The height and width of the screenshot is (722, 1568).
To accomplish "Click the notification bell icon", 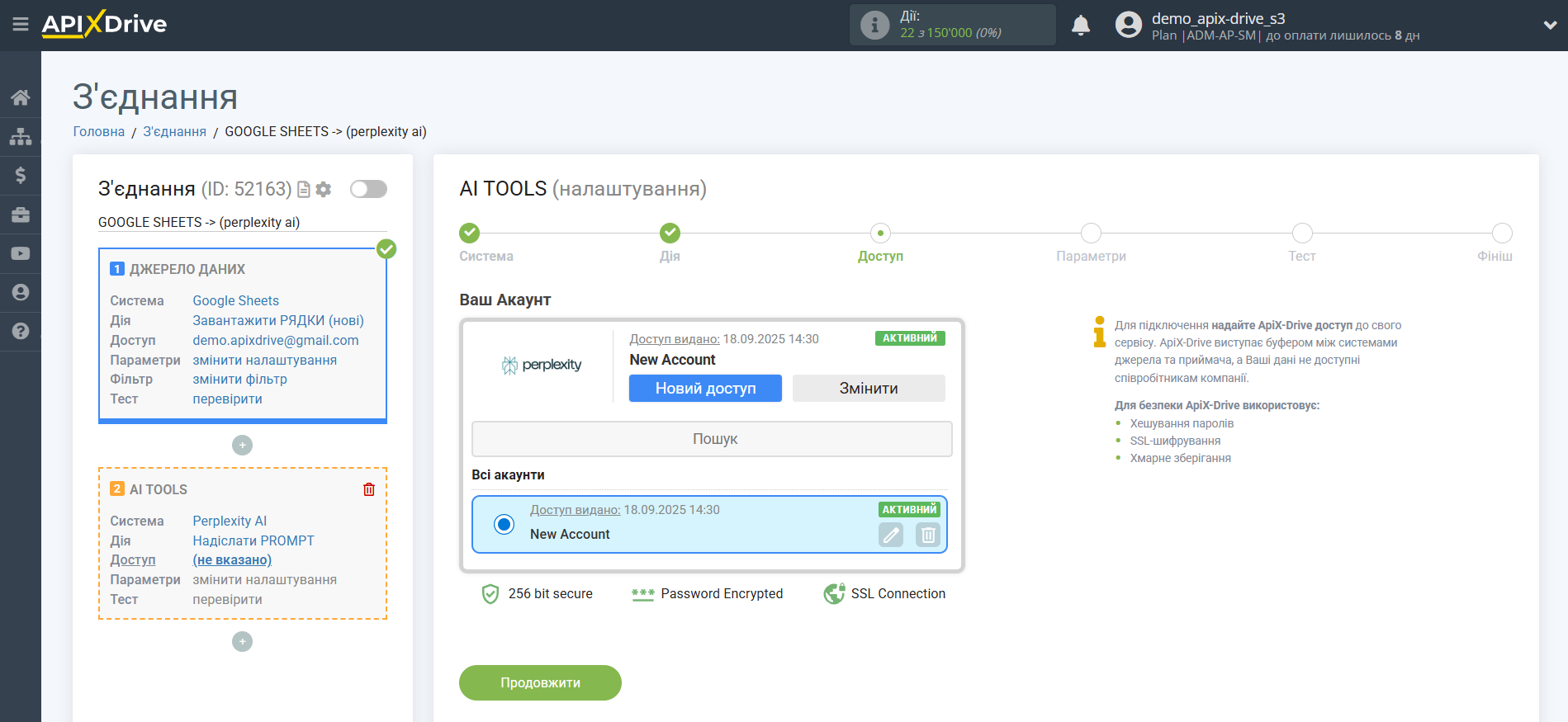I will point(1080,26).
